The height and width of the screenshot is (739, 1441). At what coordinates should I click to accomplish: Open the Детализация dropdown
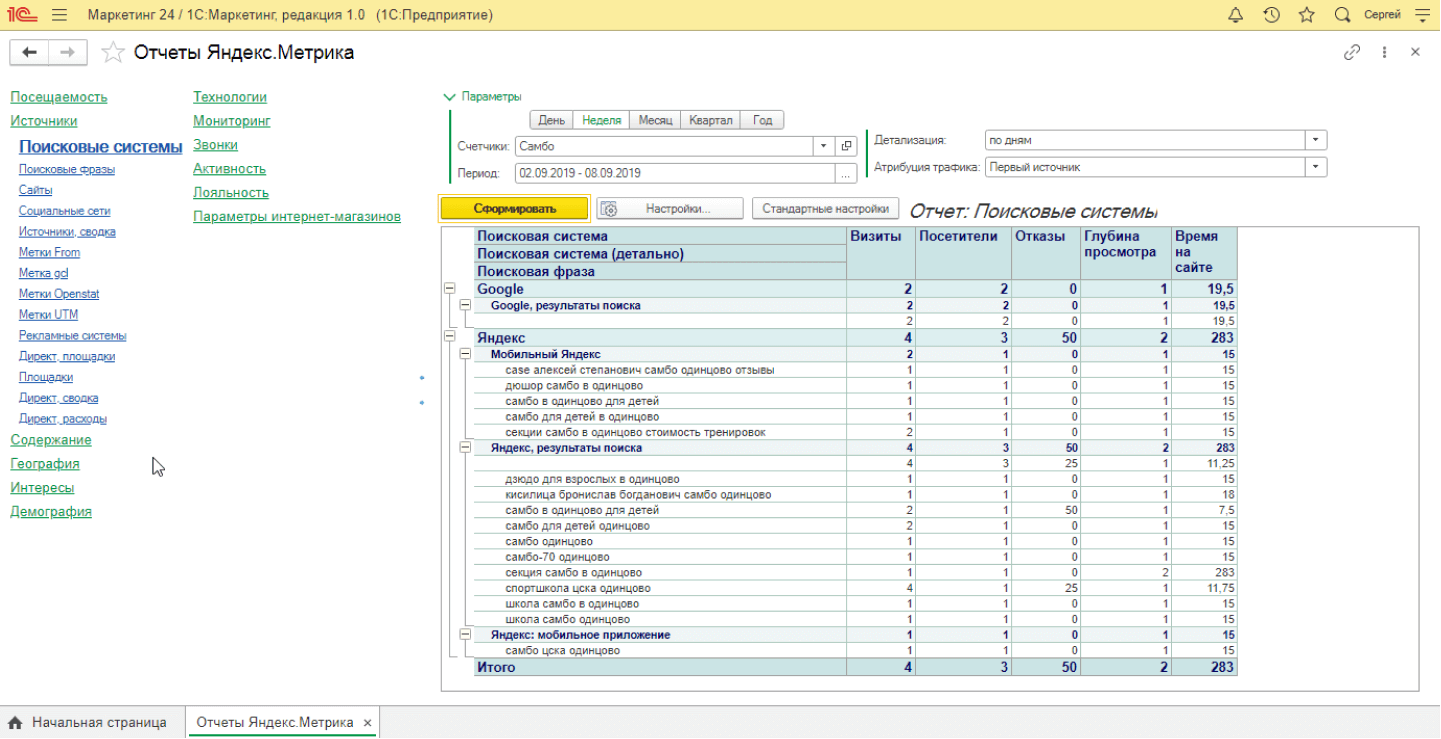coord(1316,140)
